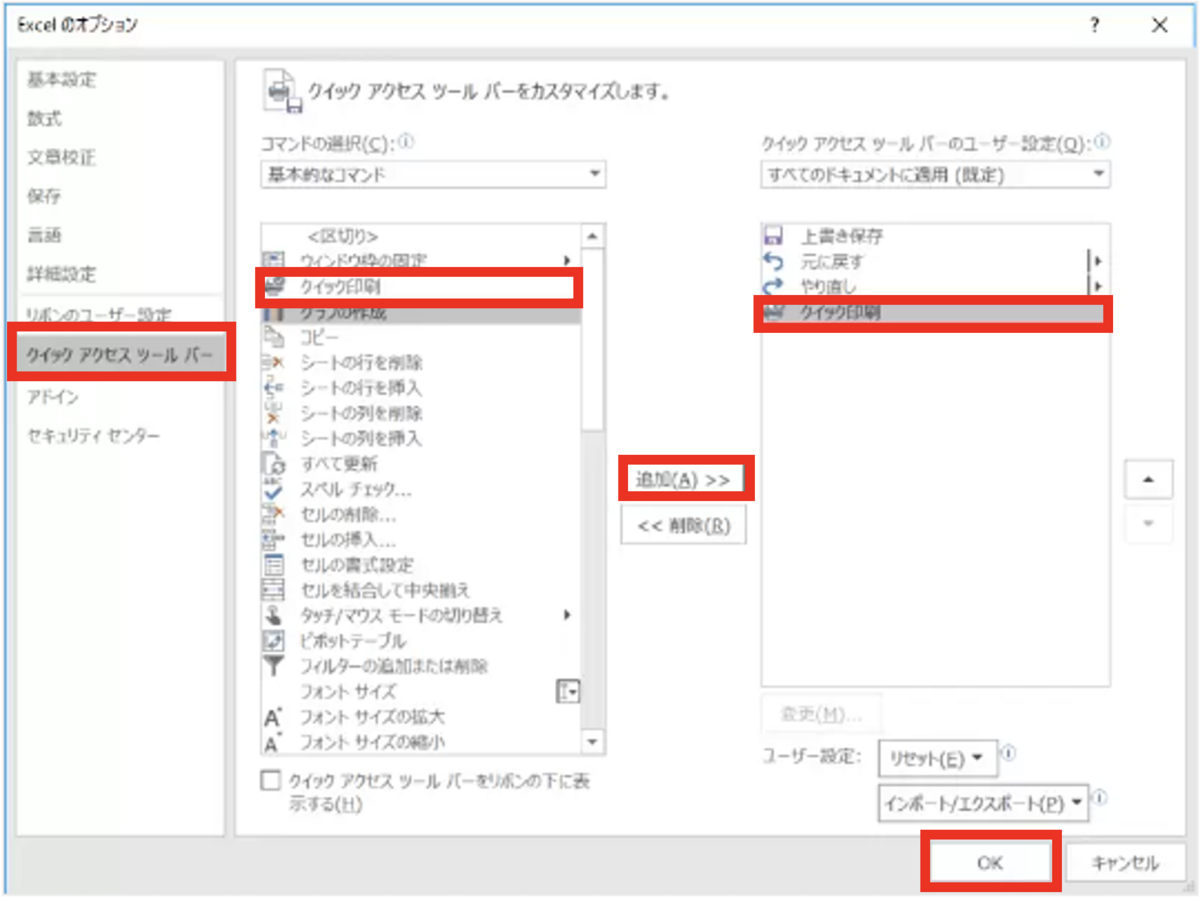This screenshot has height=897, width=1200.
Task: Click the 追加(A) >> button
Action: [x=685, y=479]
